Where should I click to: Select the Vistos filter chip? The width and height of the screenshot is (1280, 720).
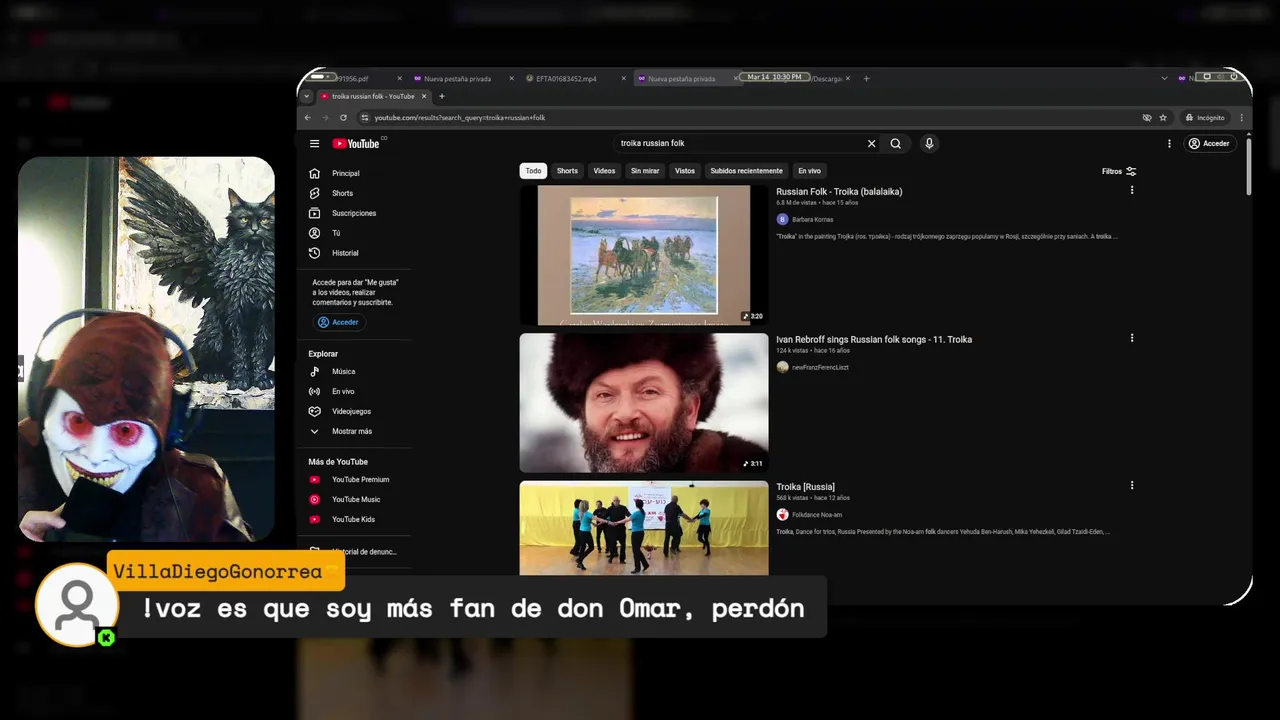685,171
